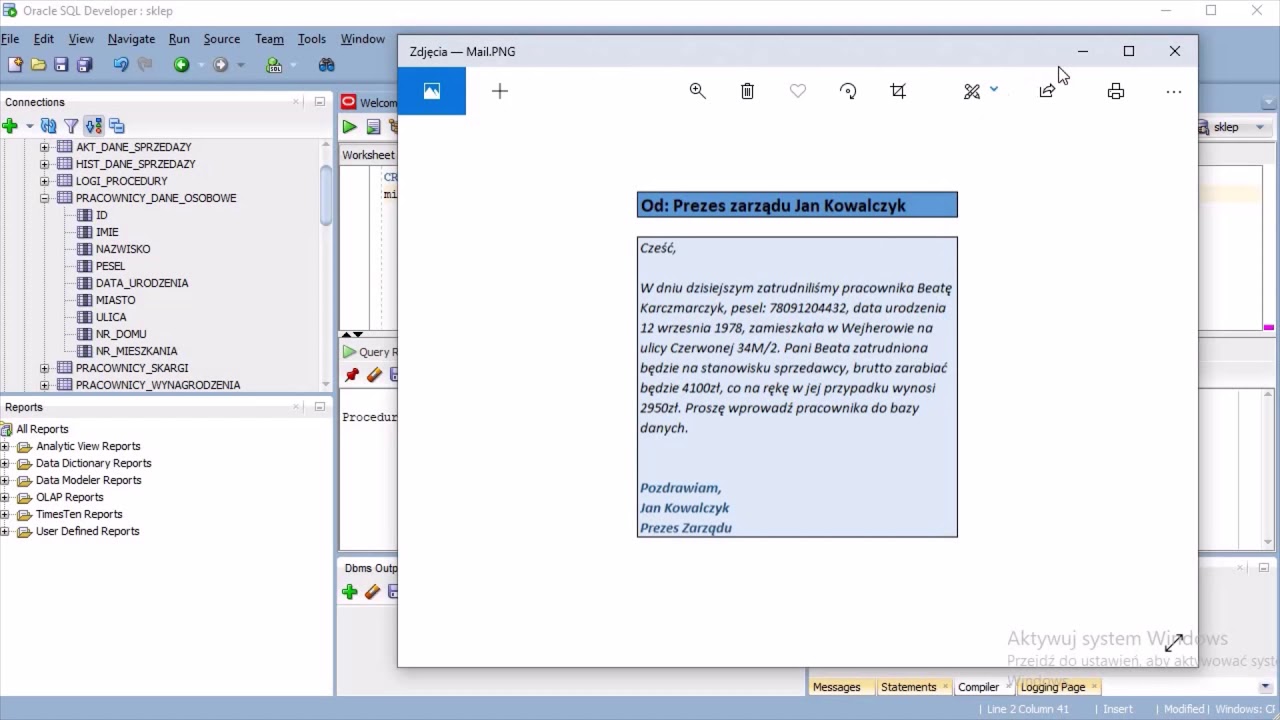Screen dimensions: 1280x720
Task: Minimize the Connections panel
Action: [x=320, y=102]
